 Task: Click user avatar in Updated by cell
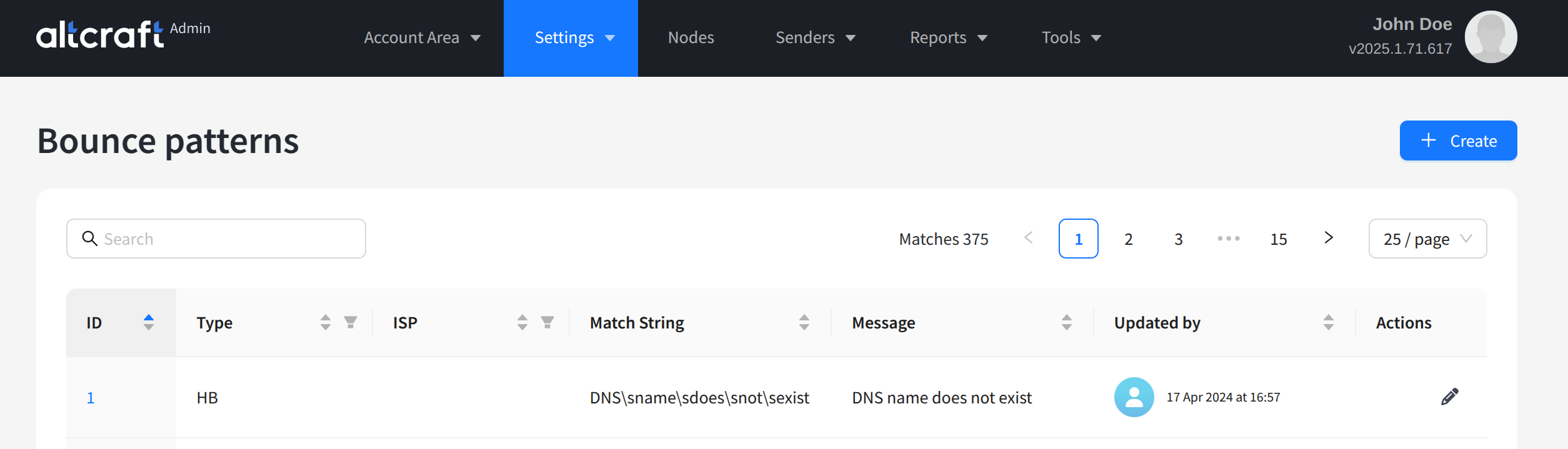1134,397
